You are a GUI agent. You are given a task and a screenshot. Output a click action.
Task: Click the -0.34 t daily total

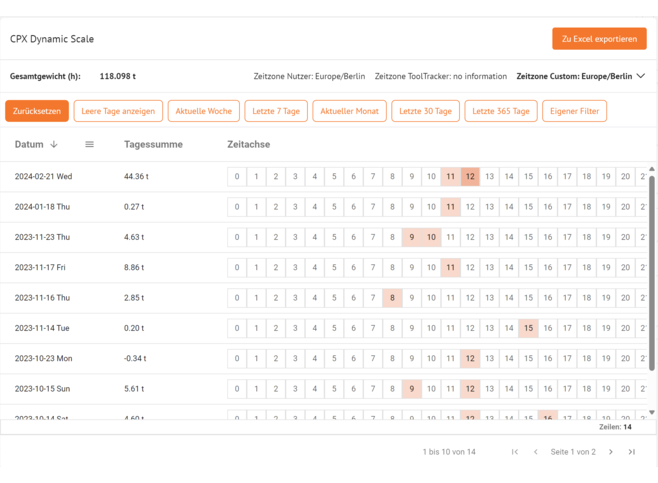tap(135, 358)
